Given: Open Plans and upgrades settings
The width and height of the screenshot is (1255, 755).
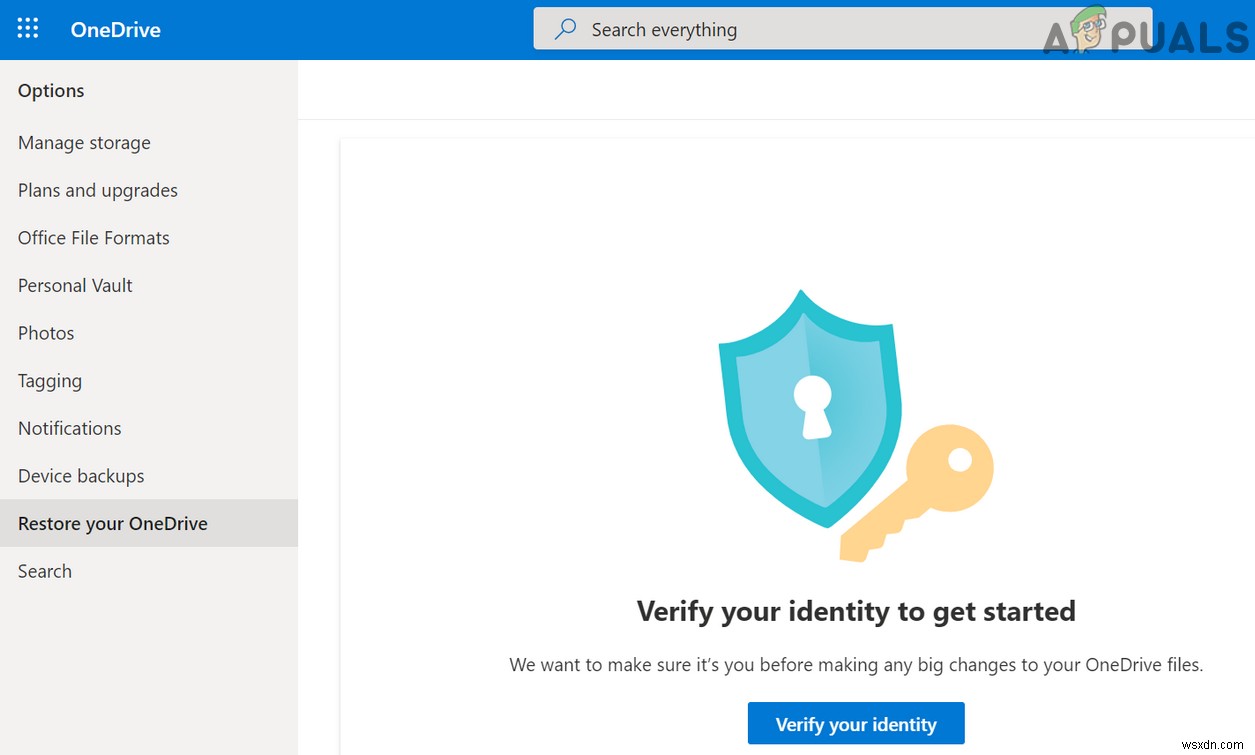Looking at the screenshot, I should 97,190.
